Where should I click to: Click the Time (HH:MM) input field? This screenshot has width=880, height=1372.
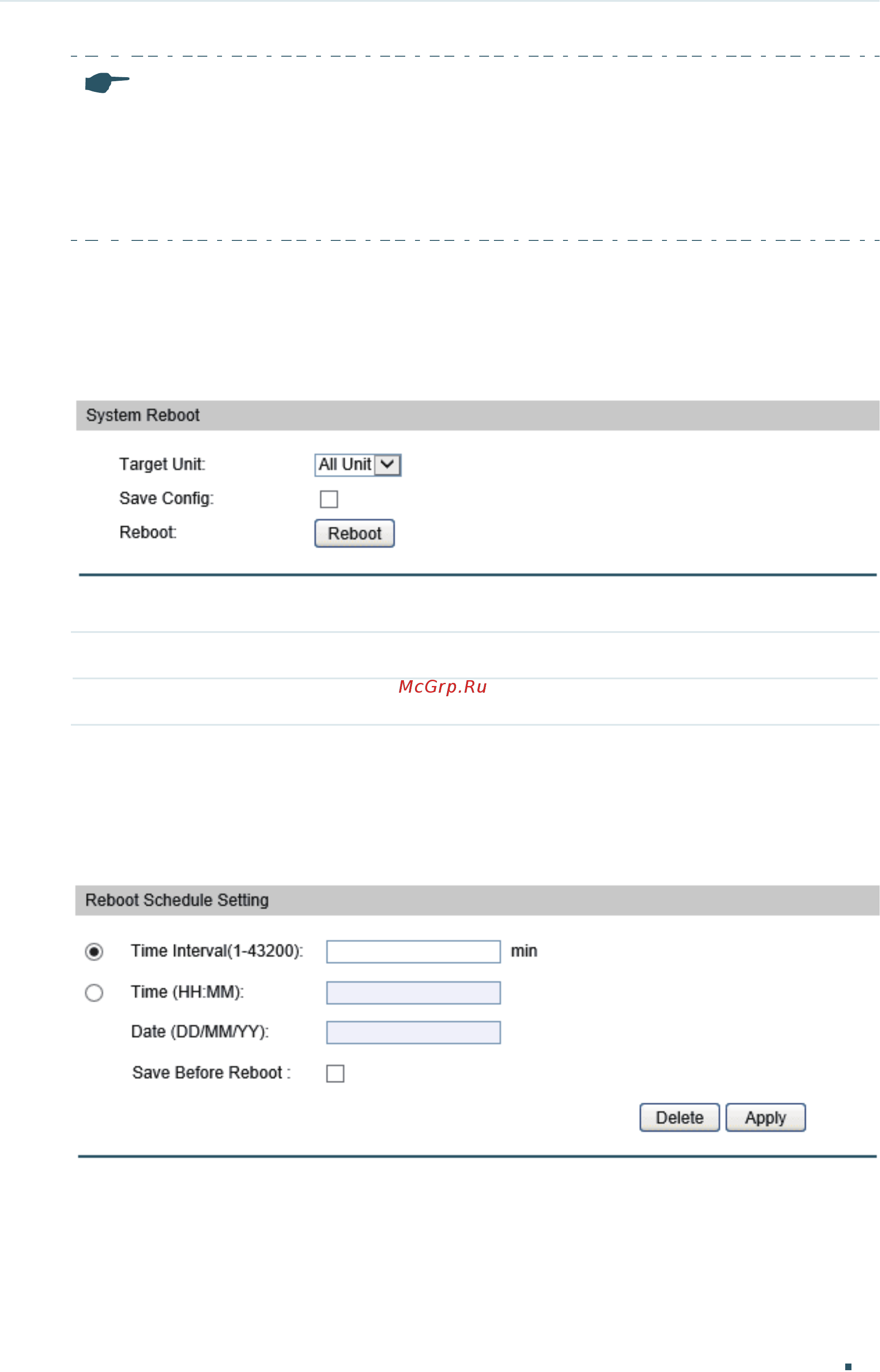coord(413,993)
